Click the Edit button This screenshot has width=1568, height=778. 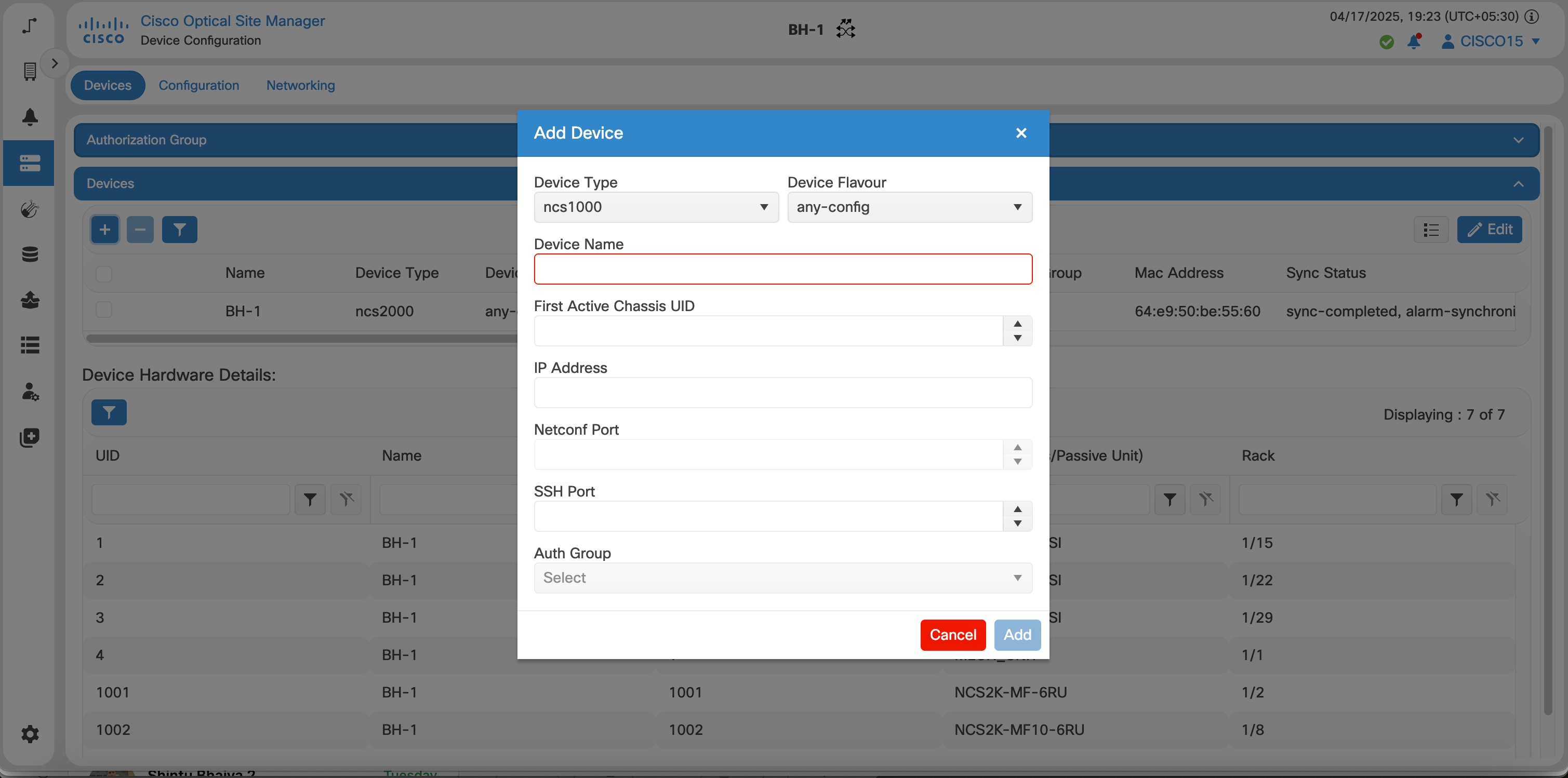click(1490, 230)
